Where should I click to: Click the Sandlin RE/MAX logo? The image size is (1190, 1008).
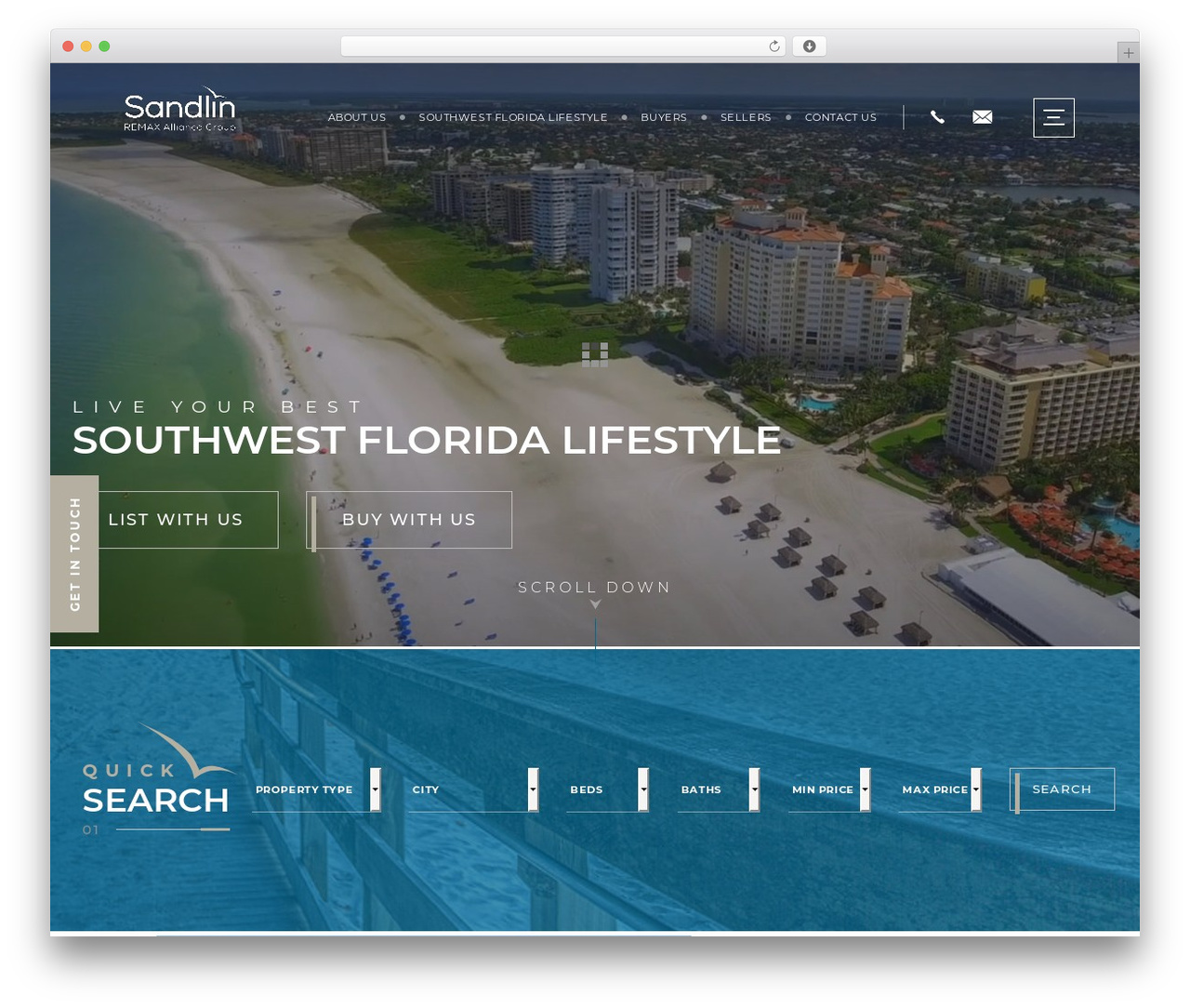point(179,110)
